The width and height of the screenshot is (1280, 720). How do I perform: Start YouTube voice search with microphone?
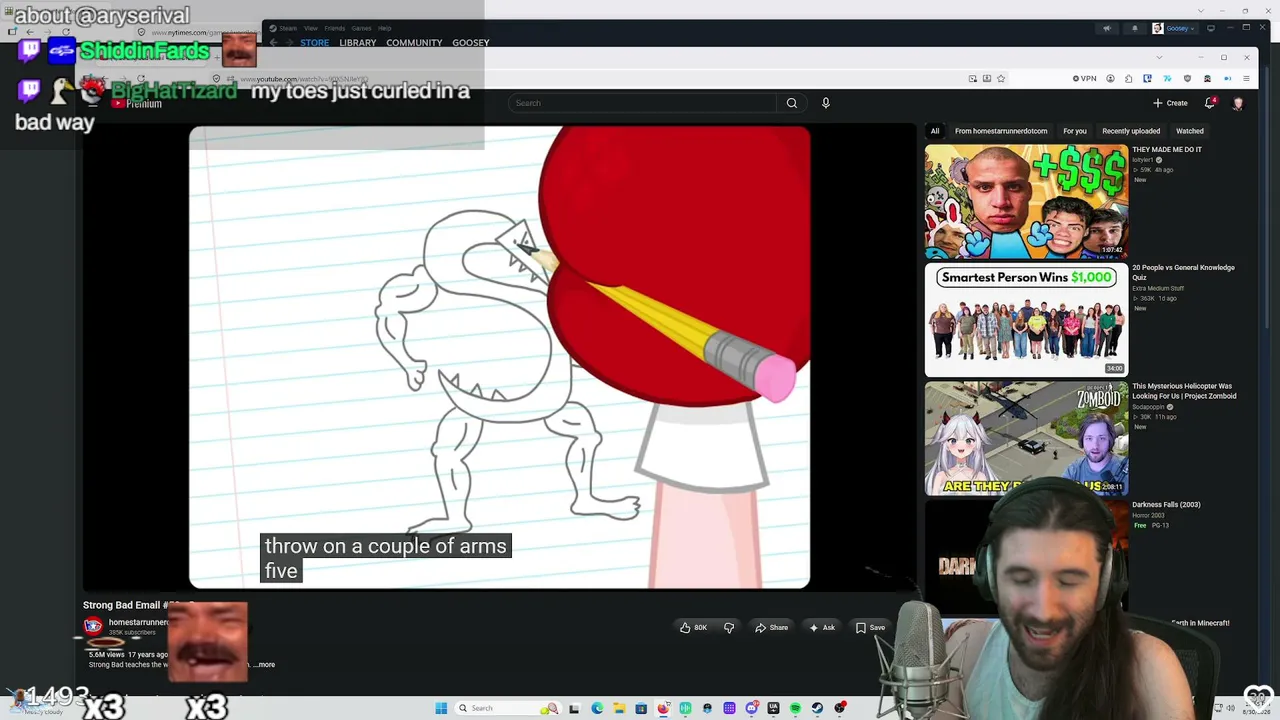(826, 103)
